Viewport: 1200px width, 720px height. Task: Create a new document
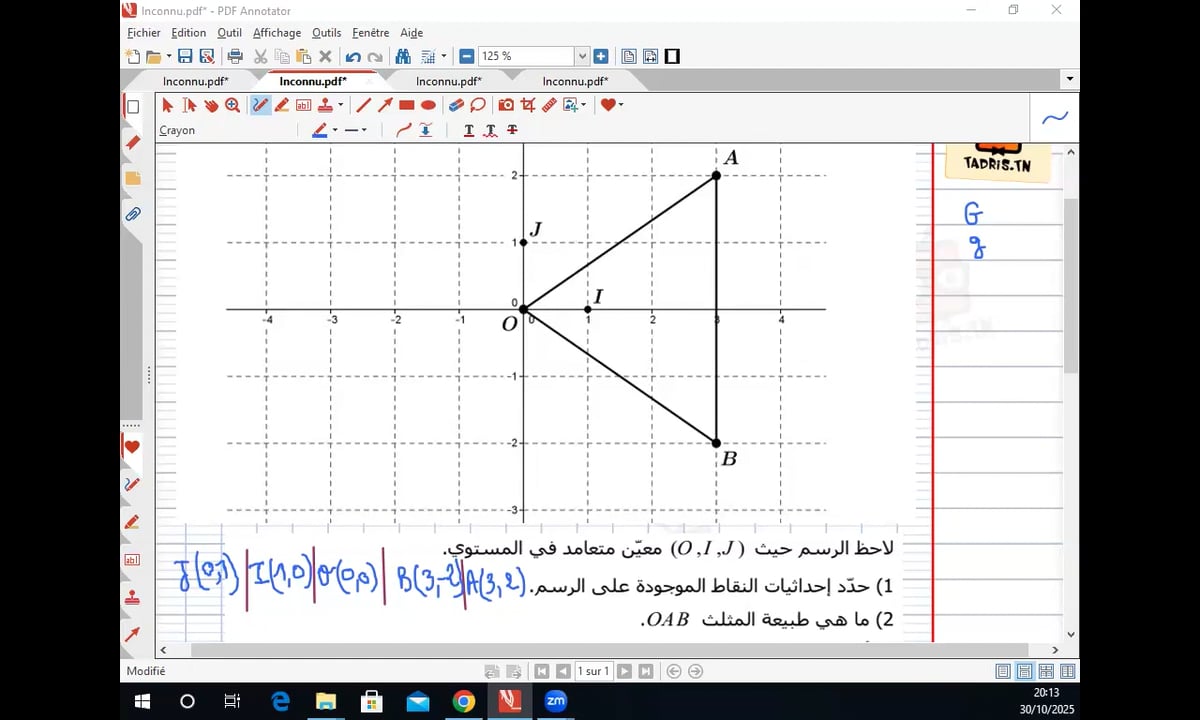(x=133, y=57)
